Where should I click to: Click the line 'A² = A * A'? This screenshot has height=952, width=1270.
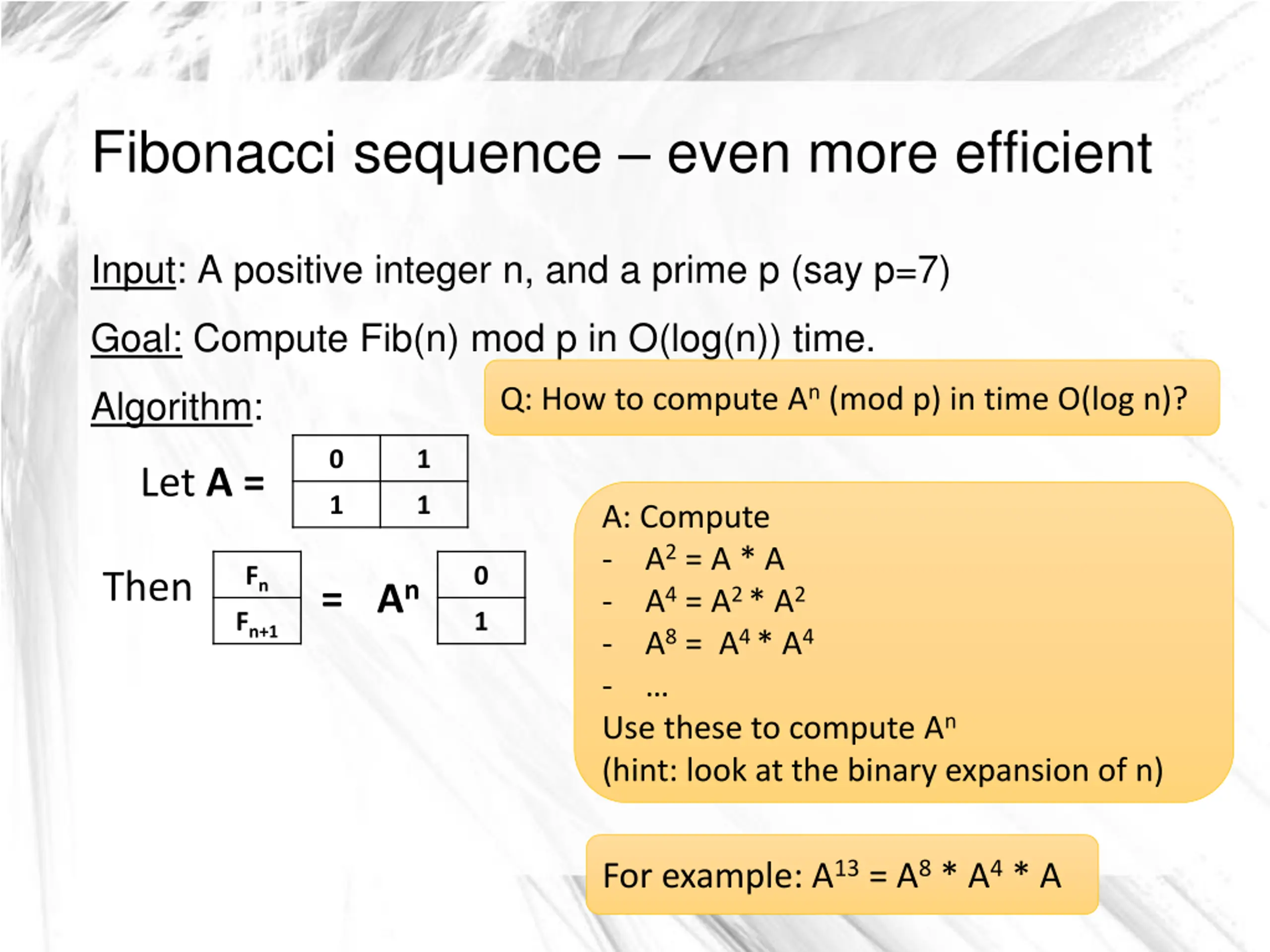coord(714,558)
